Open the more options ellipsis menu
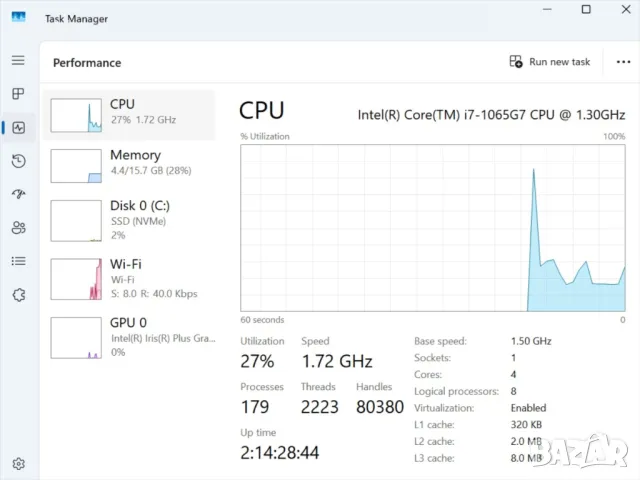 [624, 62]
